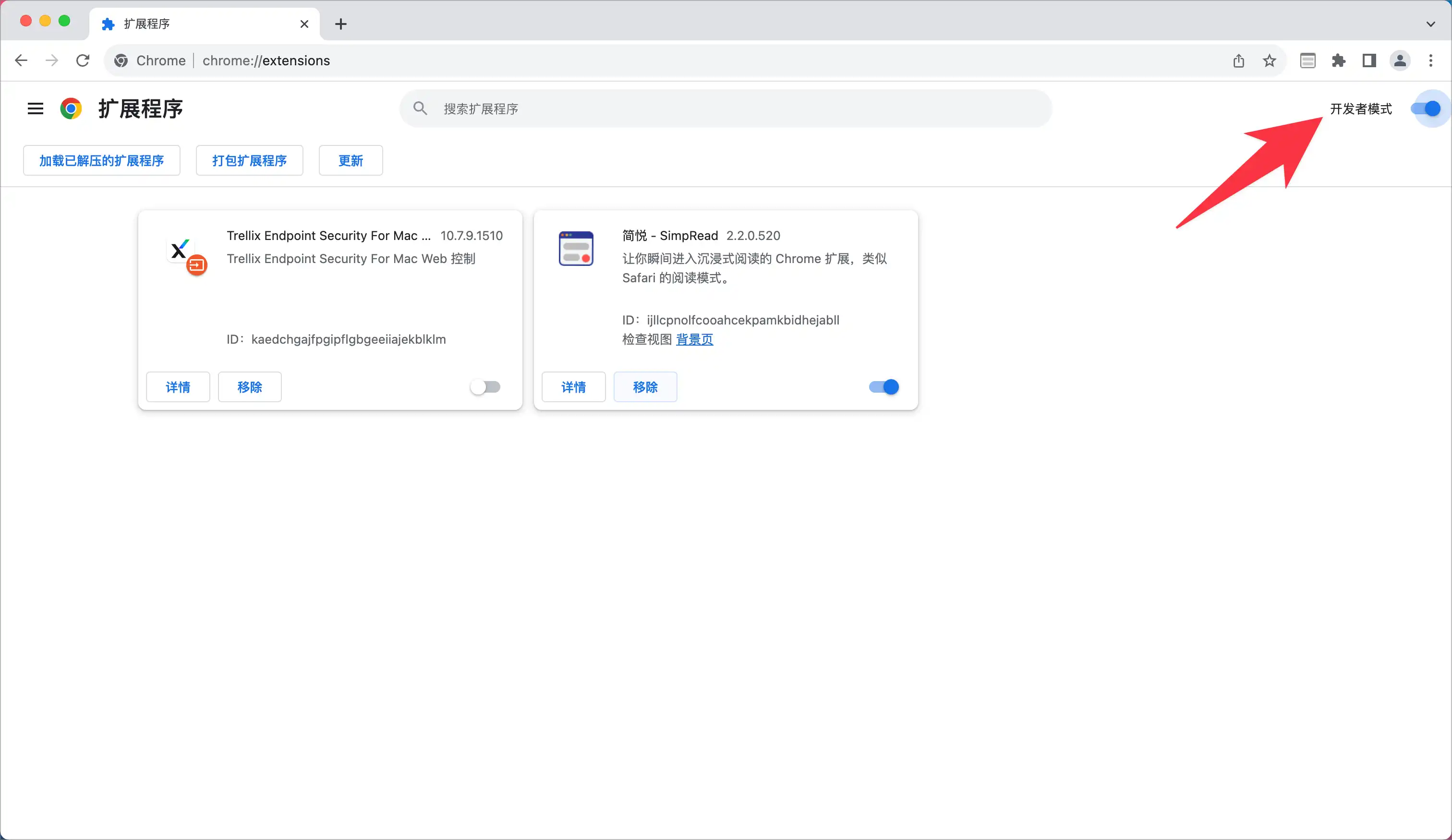
Task: Click 加载已解压的扩展程序 button
Action: [x=101, y=160]
